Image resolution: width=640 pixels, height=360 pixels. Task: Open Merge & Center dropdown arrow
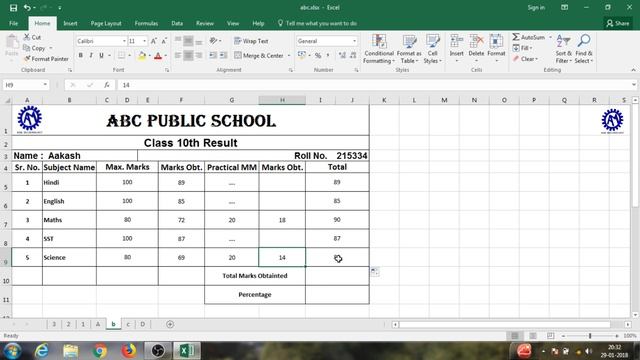pos(289,56)
